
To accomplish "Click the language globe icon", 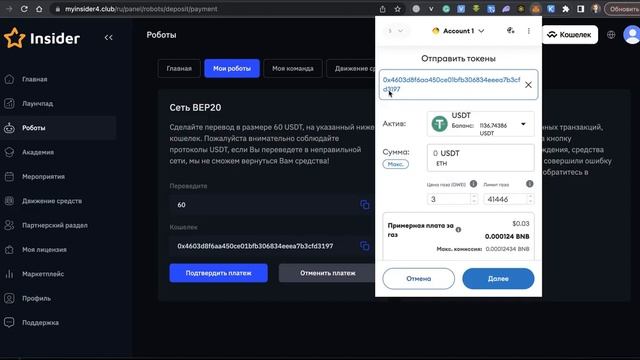I will pos(611,35).
